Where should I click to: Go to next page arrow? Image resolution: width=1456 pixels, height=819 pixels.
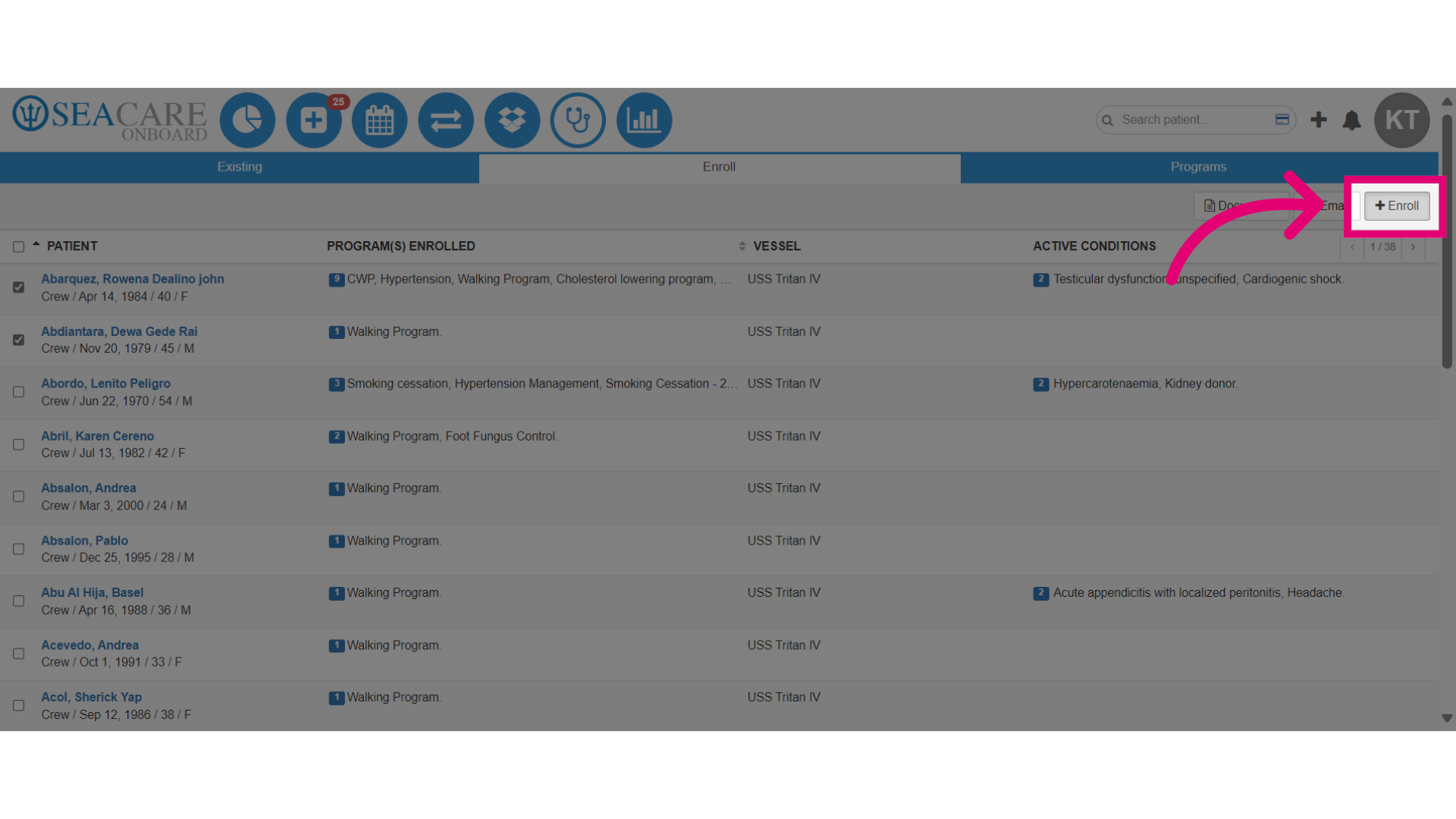click(1413, 246)
